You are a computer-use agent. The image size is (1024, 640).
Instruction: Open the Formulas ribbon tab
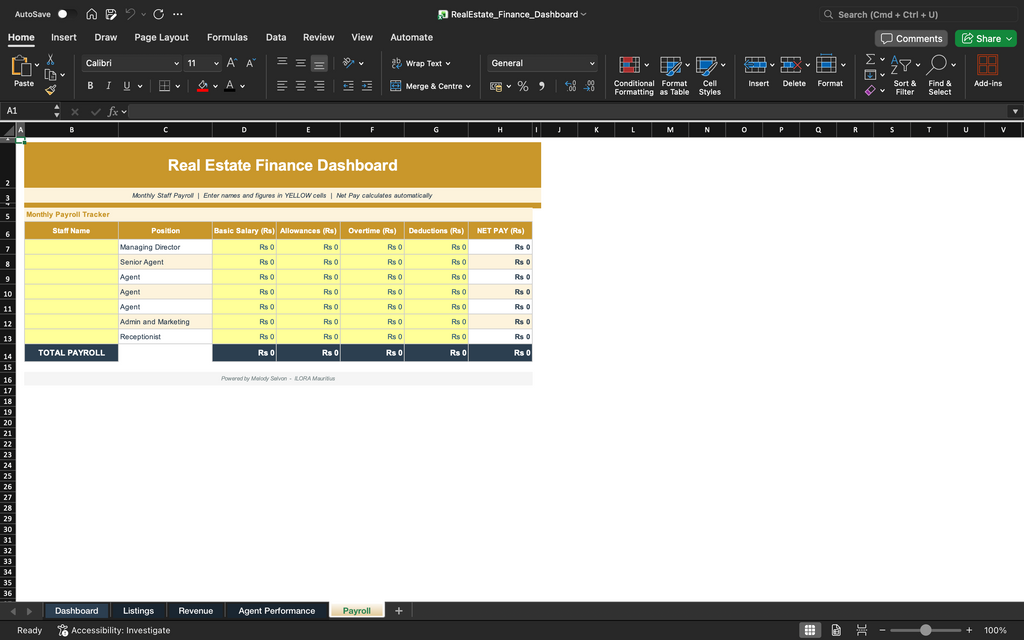point(227,37)
